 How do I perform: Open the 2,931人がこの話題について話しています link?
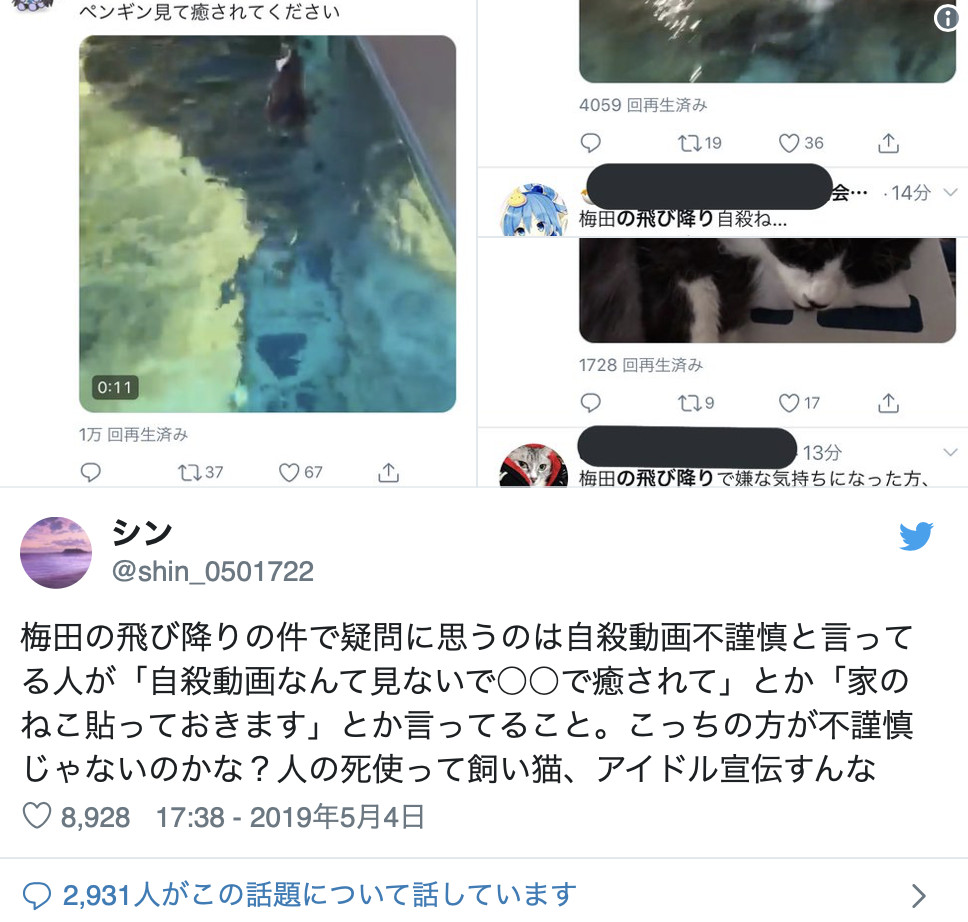point(300,895)
